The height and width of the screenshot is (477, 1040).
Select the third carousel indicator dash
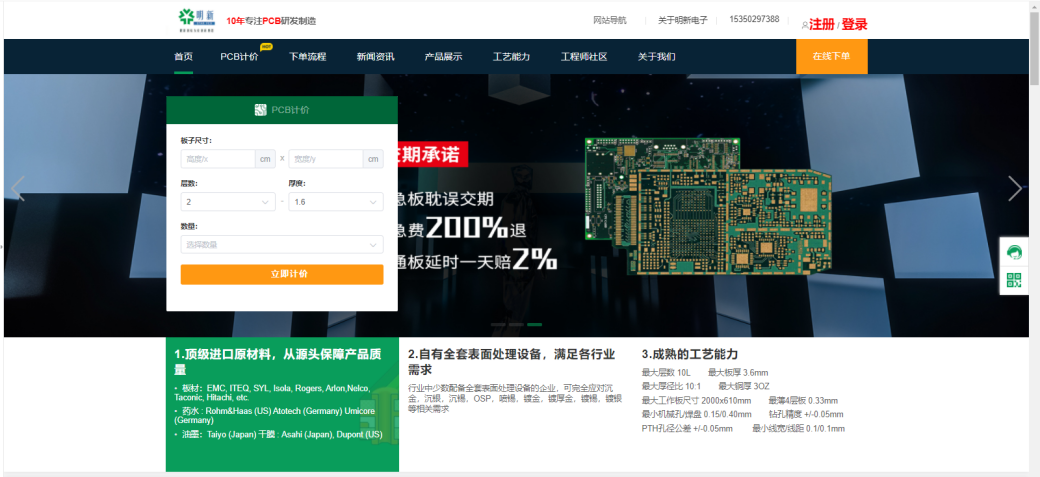coord(534,325)
